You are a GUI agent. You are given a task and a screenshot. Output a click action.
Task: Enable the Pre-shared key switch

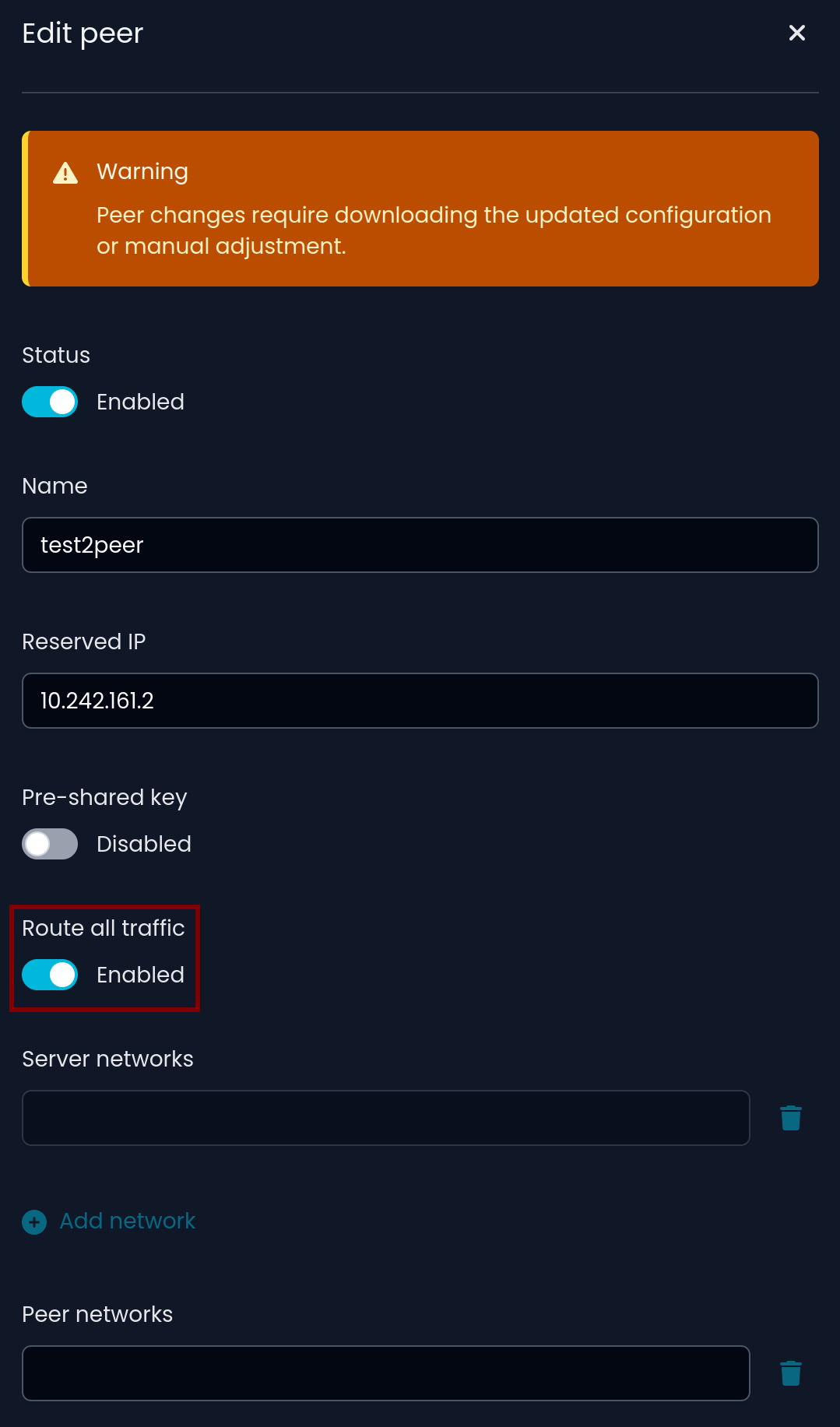[x=50, y=844]
